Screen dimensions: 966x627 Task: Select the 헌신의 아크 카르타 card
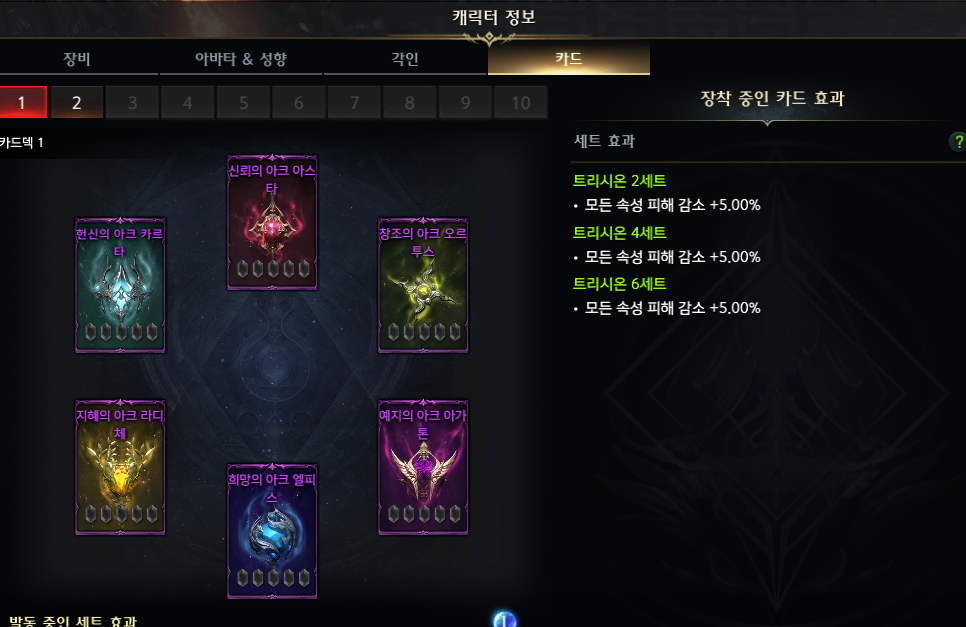[x=120, y=285]
